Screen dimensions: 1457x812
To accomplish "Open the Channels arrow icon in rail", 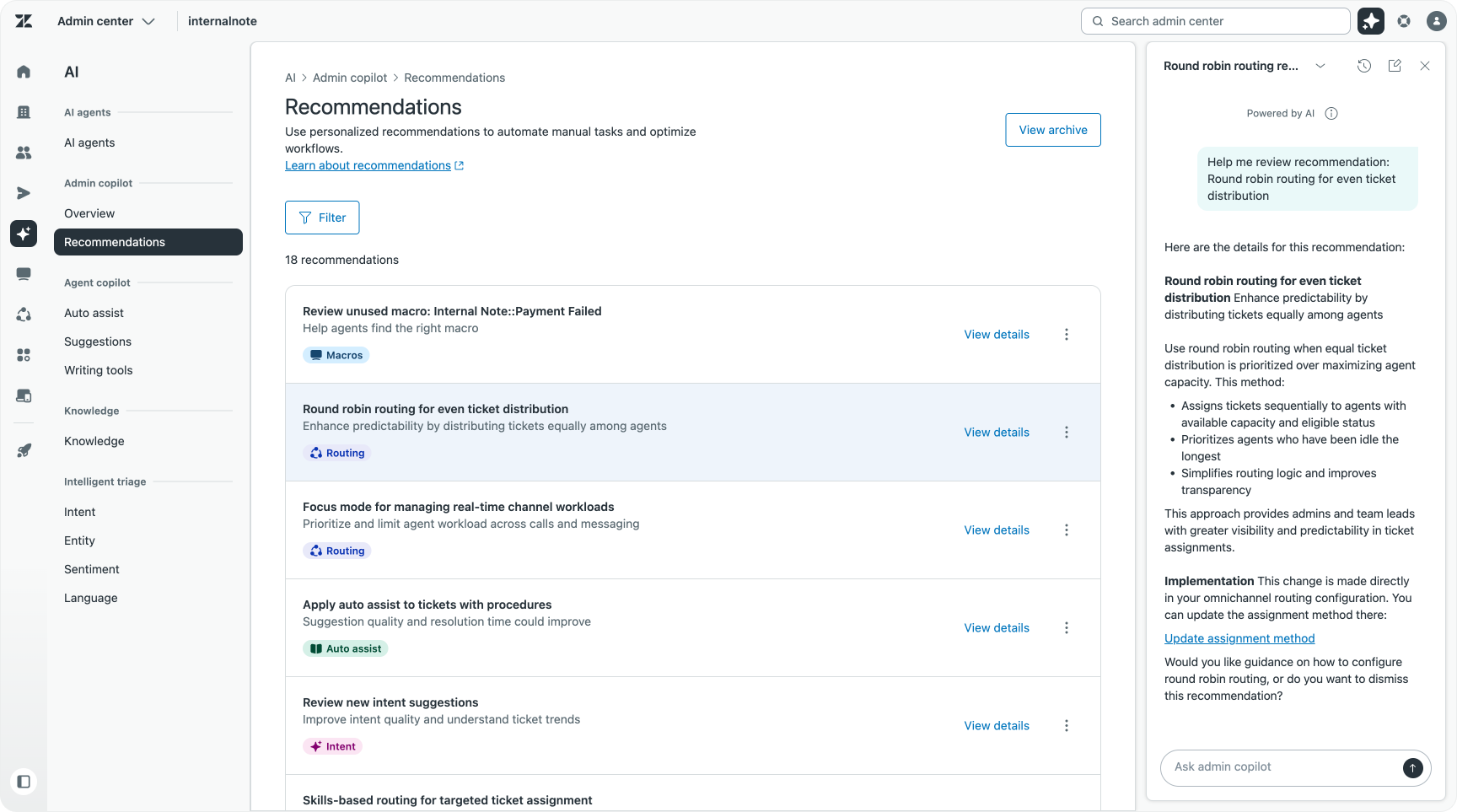I will [x=24, y=193].
